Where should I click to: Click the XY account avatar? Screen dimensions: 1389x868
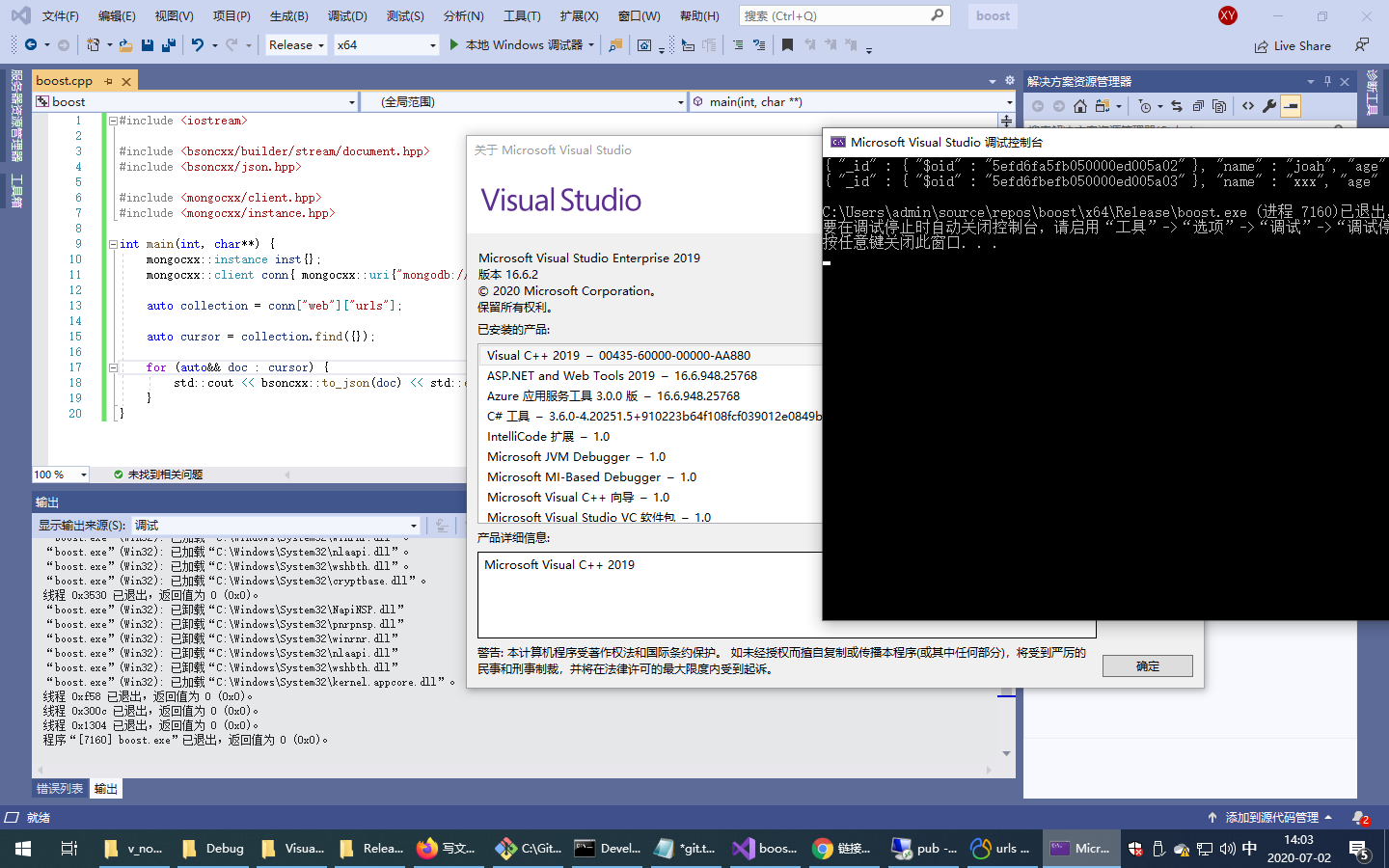[1228, 15]
